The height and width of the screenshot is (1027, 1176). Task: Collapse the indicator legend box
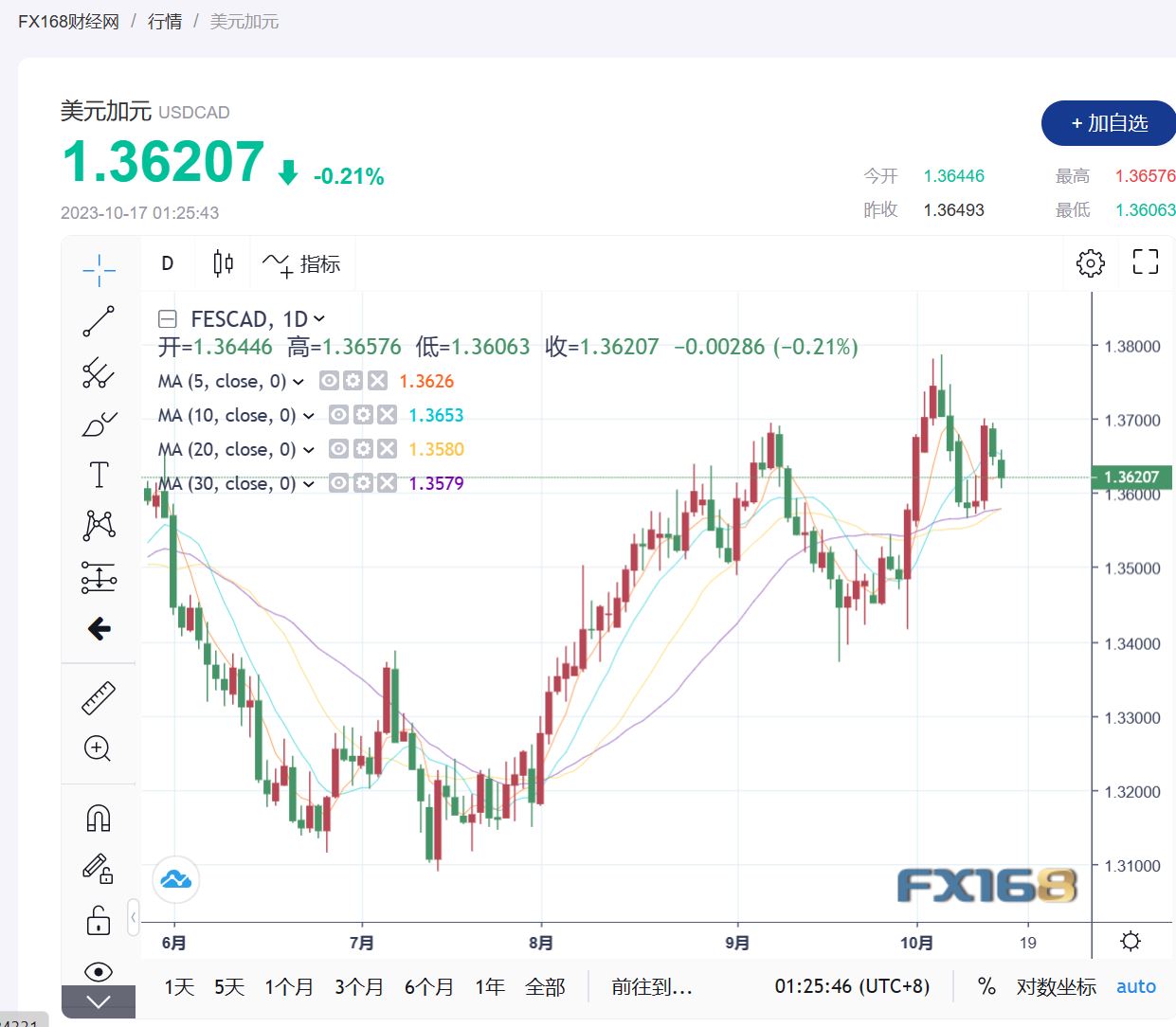tap(168, 319)
